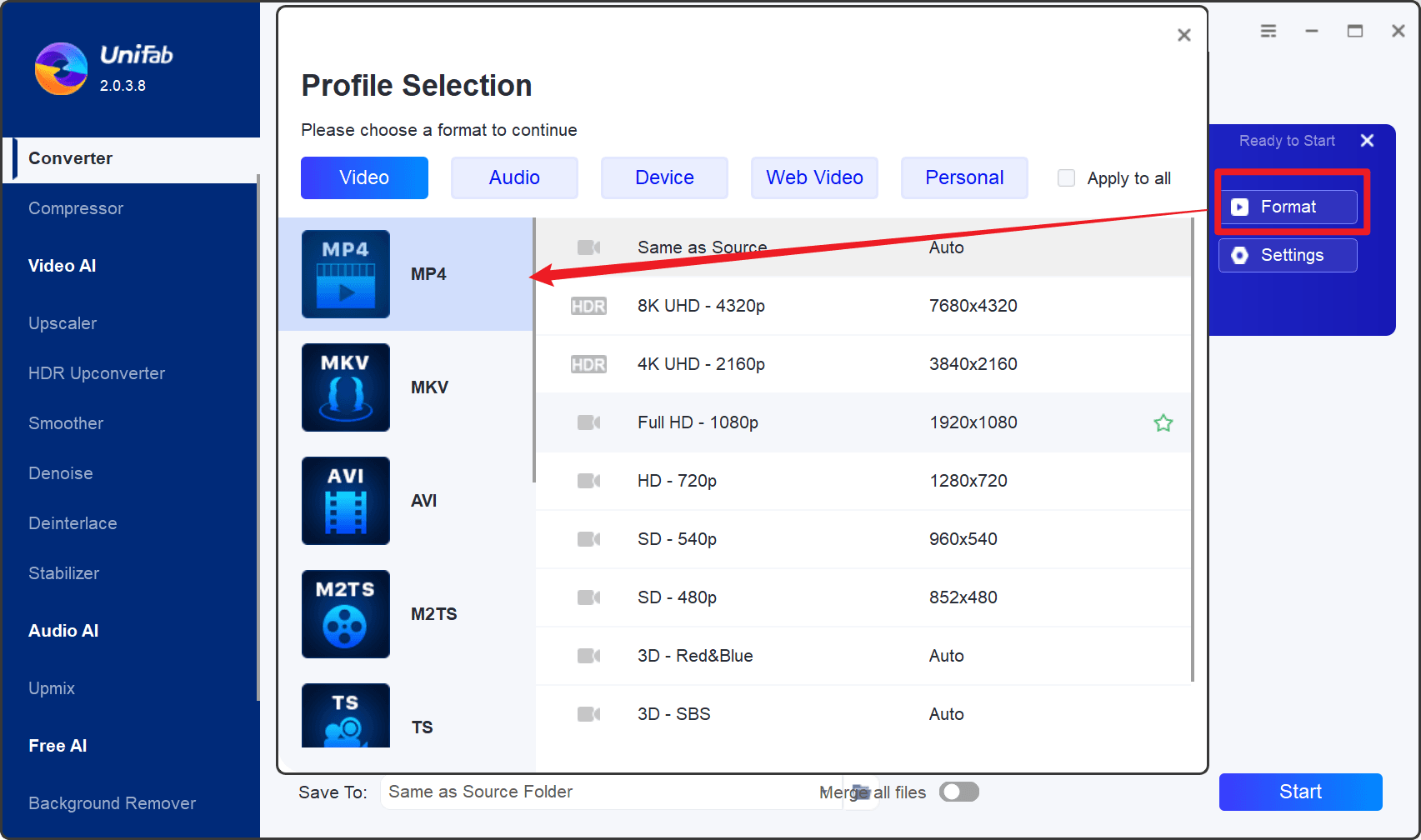
Task: Open the Personal tab
Action: click(964, 177)
